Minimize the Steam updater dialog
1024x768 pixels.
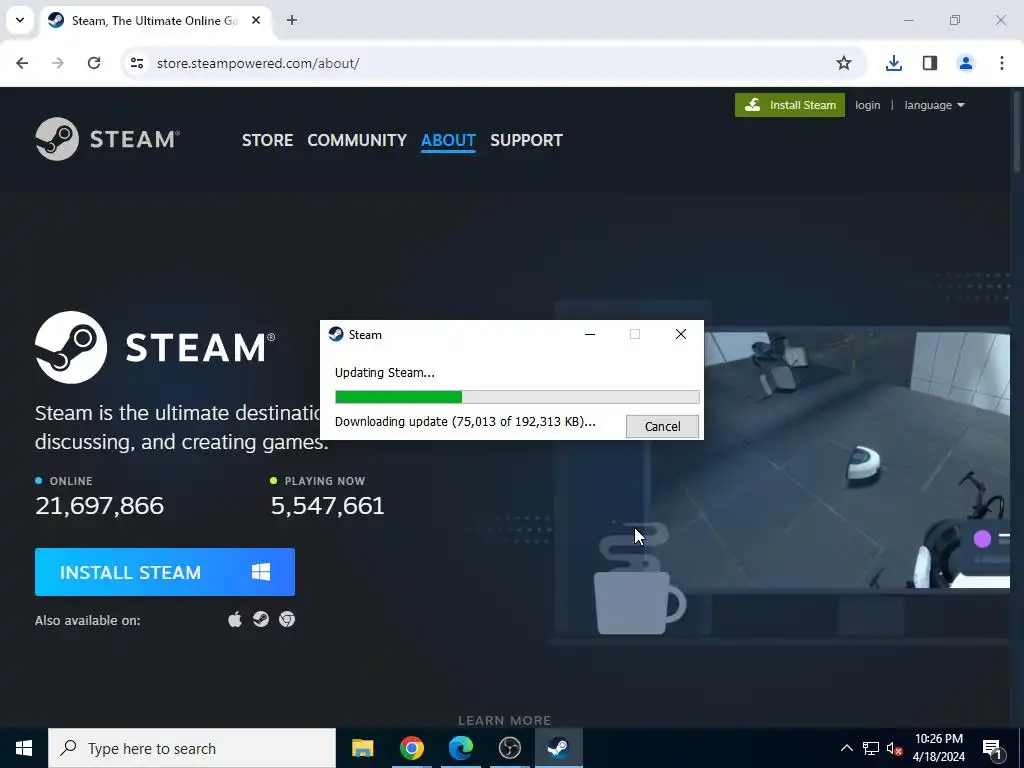point(590,334)
